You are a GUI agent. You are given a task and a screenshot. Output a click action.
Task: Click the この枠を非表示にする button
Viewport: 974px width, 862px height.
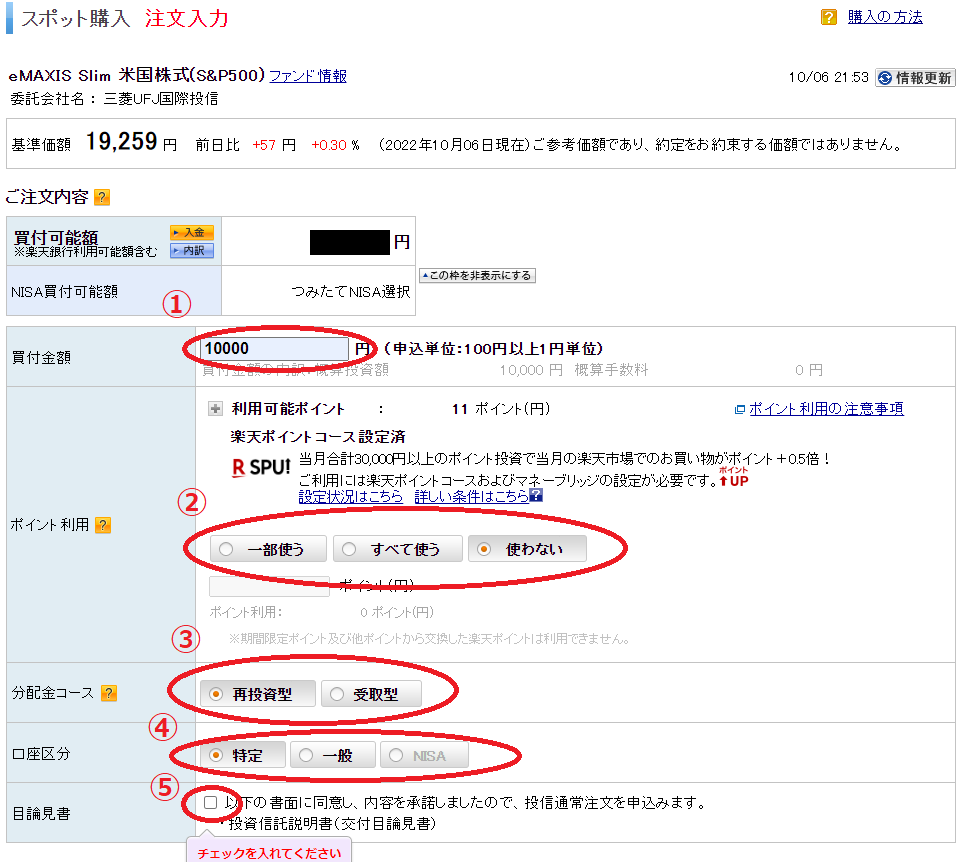477,274
